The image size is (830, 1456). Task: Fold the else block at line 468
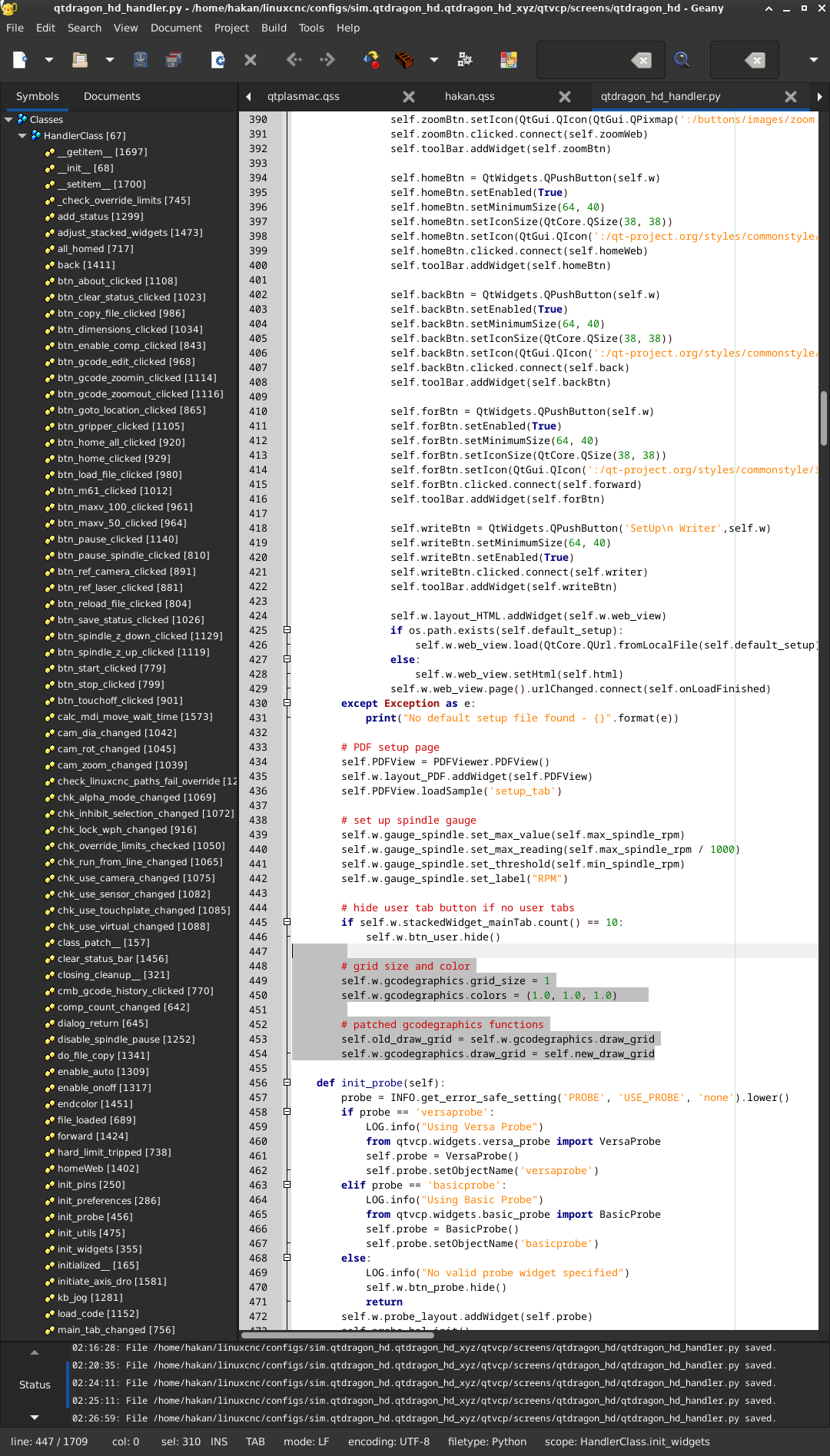point(287,1258)
